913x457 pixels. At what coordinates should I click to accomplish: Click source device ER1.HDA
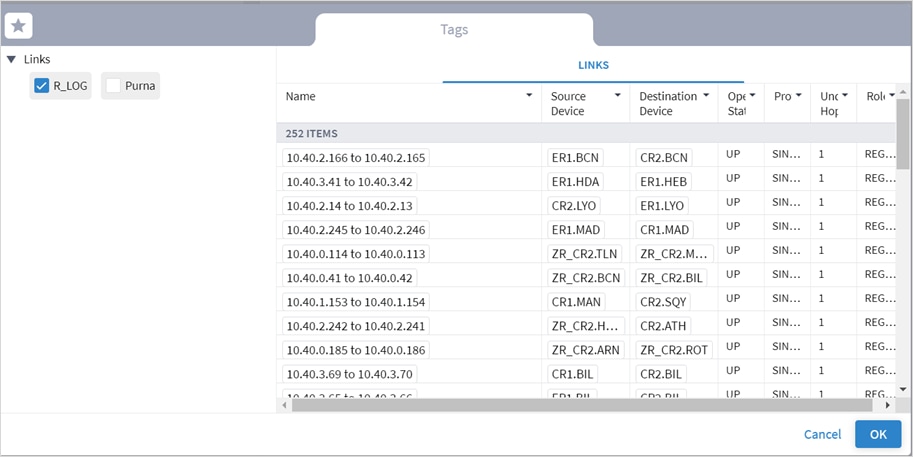(x=575, y=182)
